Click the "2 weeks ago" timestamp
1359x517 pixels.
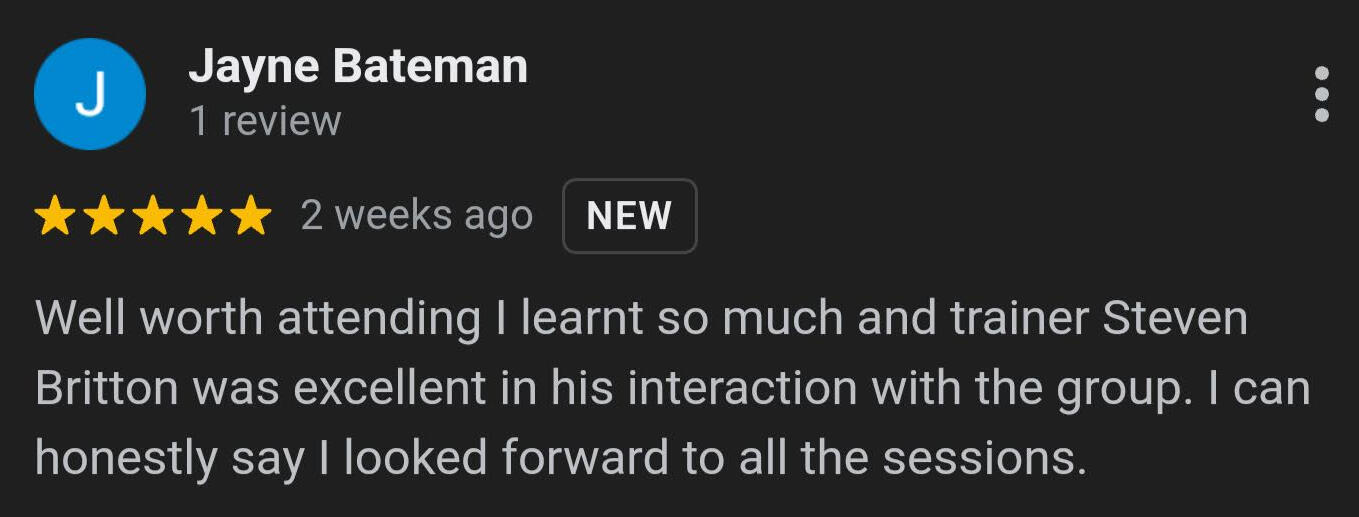click(x=417, y=216)
